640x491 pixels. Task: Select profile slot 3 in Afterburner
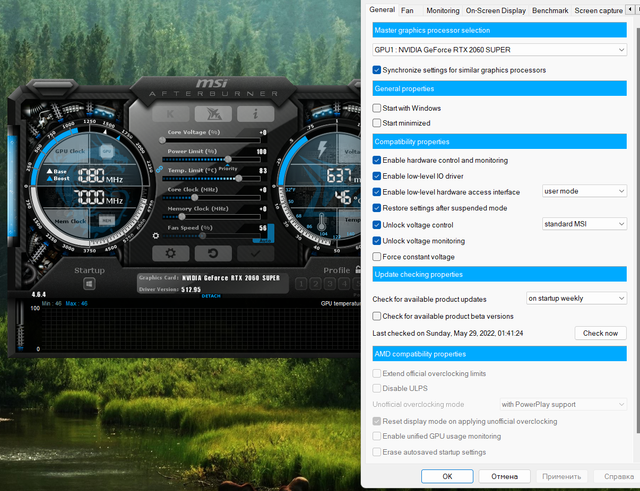point(330,284)
